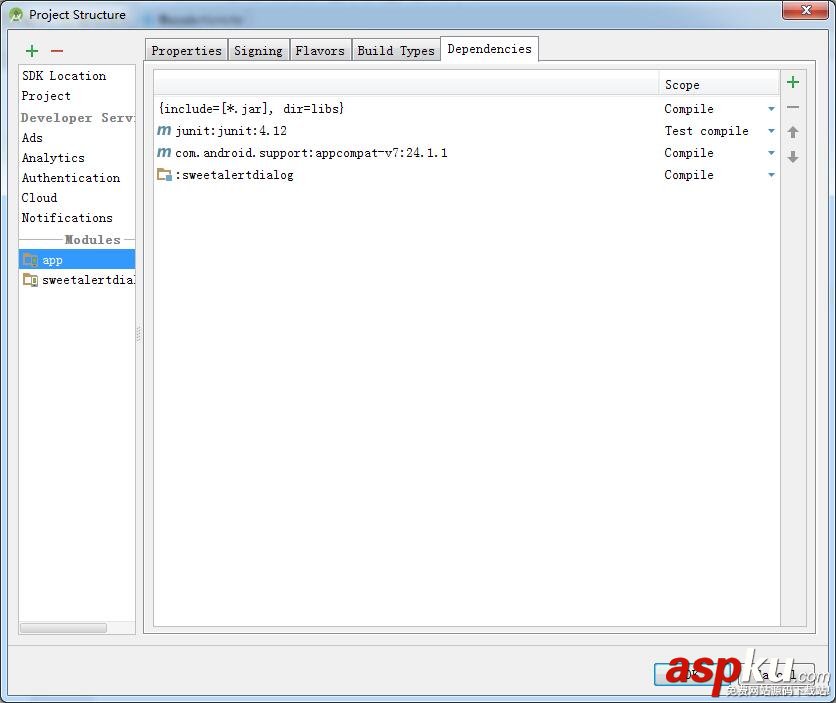Click the OK button
This screenshot has width=836, height=703.
pos(690,675)
